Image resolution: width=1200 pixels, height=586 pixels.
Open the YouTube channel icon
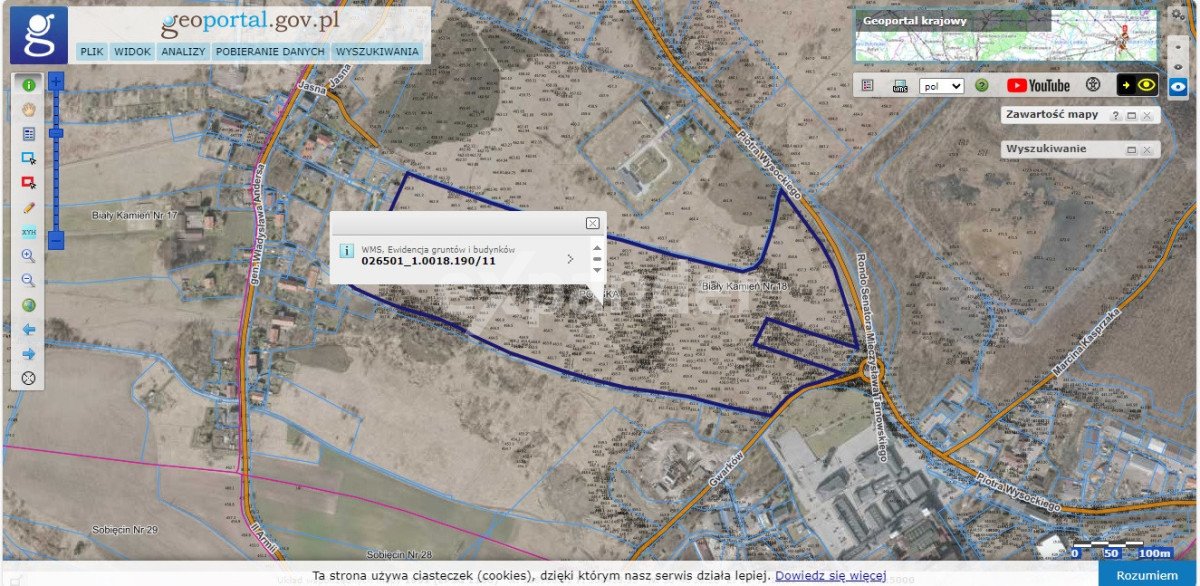pos(1038,86)
